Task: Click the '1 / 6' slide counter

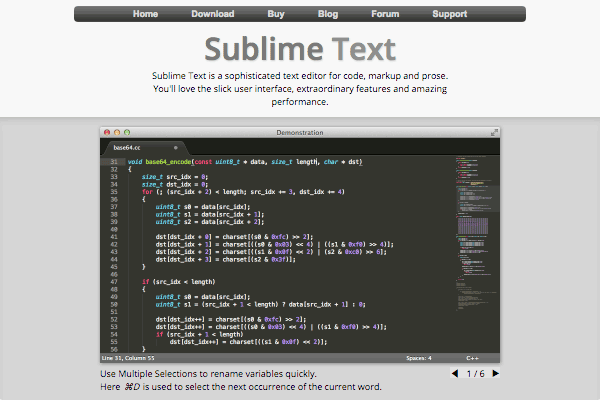Action: 475,374
